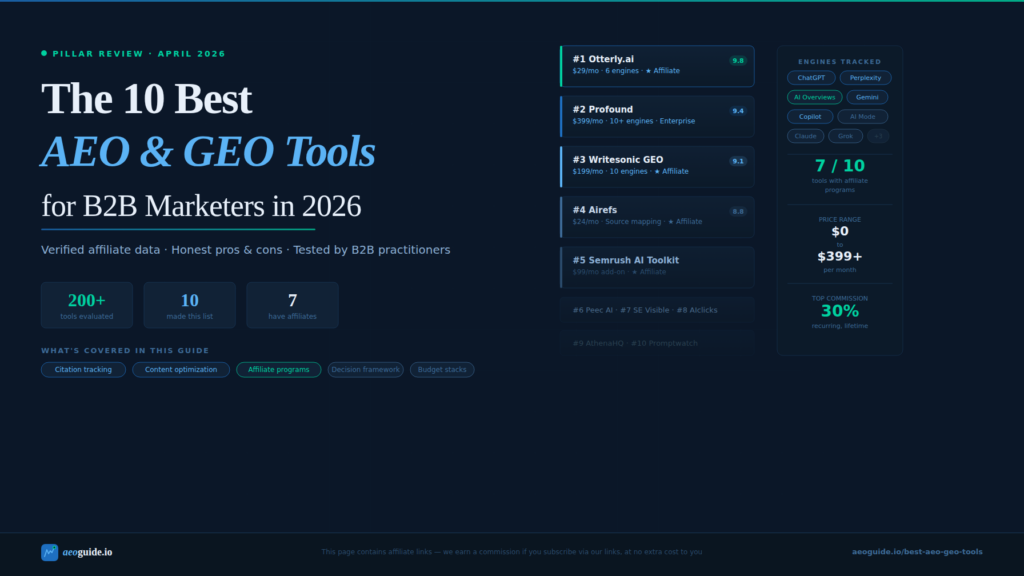Viewport: 1024px width, 576px height.
Task: Open the aeoguide.io/best-aeo-geo-tools footer link
Action: 916,551
